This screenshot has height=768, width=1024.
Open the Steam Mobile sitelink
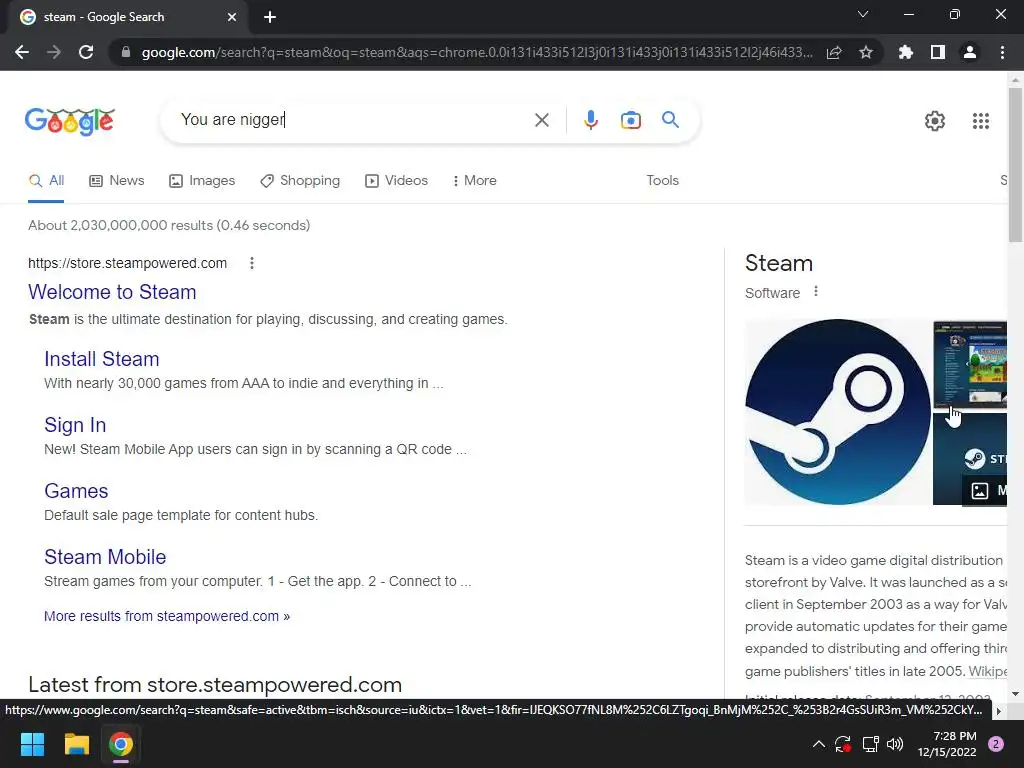tap(105, 557)
